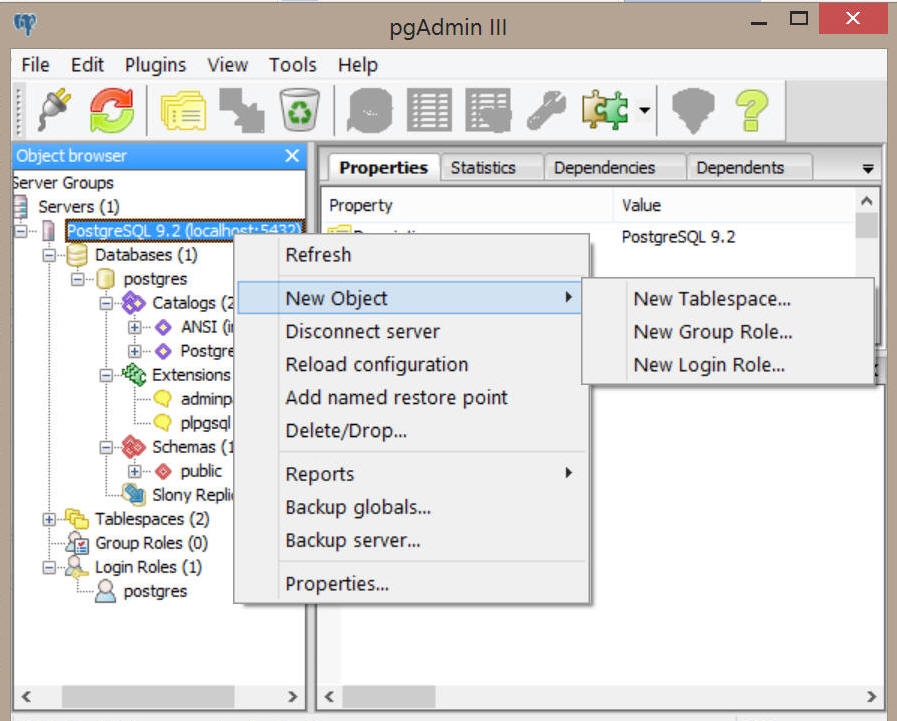Expand the Tablespaces (2) node
The image size is (897, 721).
49,519
